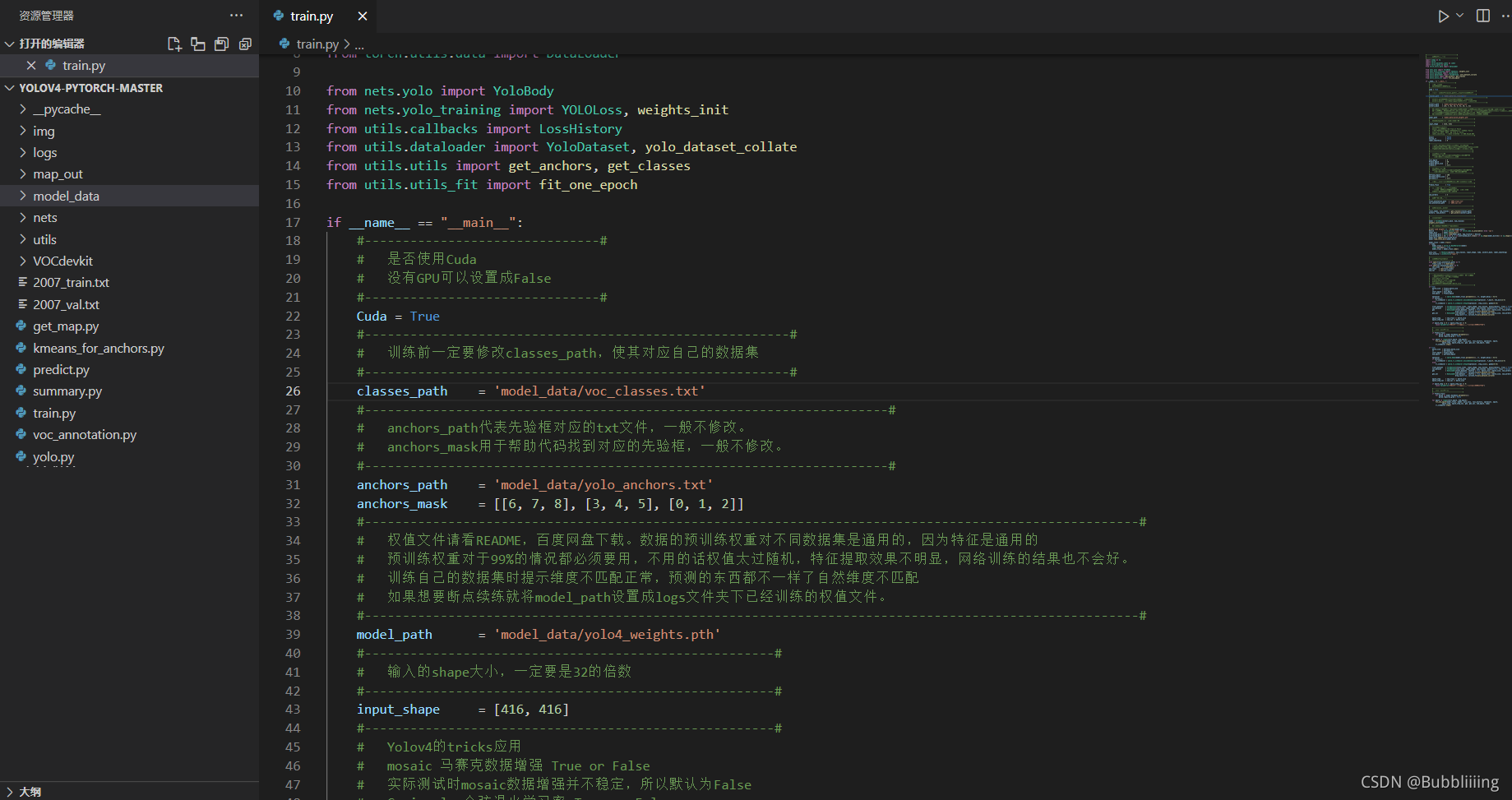Click the 'model_data/yolo_anchors.txt' string
This screenshot has height=800, width=1512.
click(603, 485)
